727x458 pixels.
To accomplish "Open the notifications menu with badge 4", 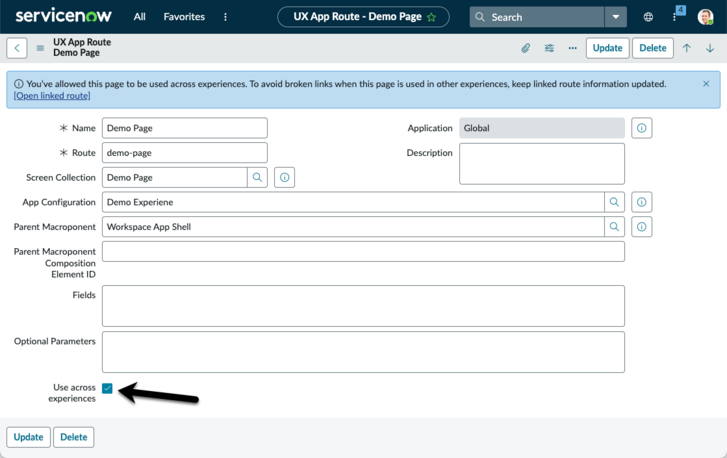I will [676, 15].
